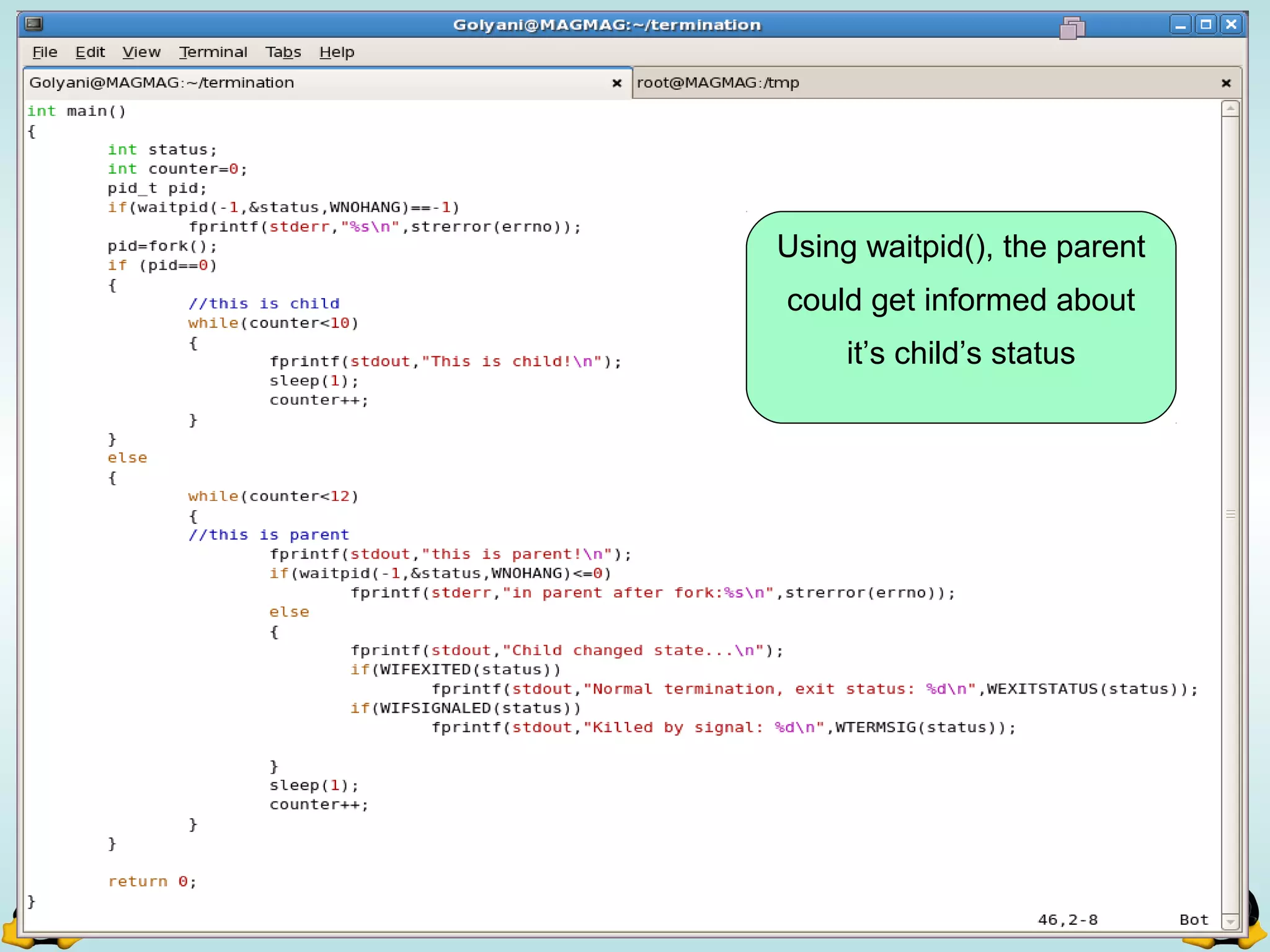
Task: Maximize the terminal window
Action: (x=1206, y=25)
